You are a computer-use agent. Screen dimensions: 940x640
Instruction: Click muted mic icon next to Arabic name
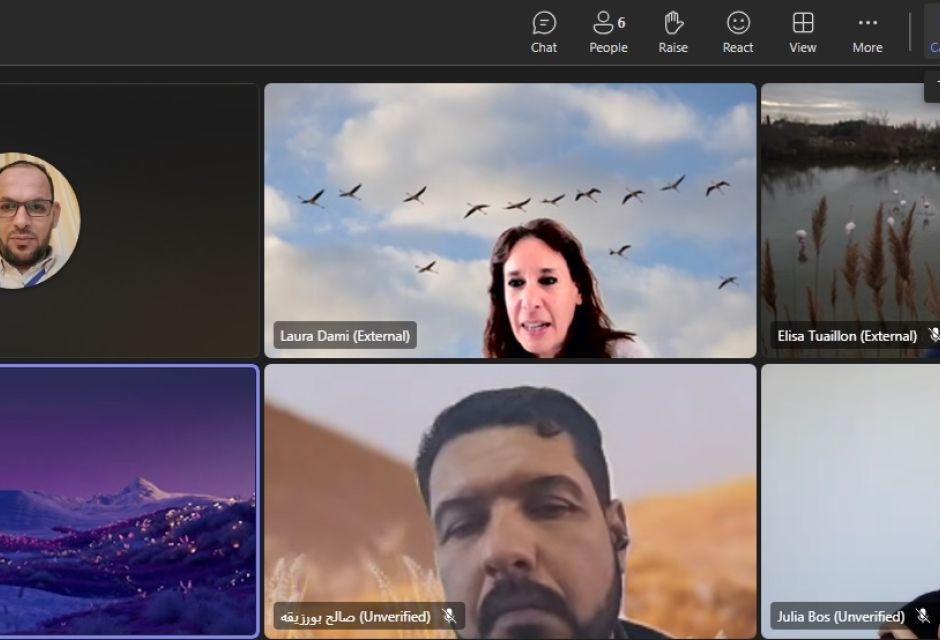click(x=450, y=616)
